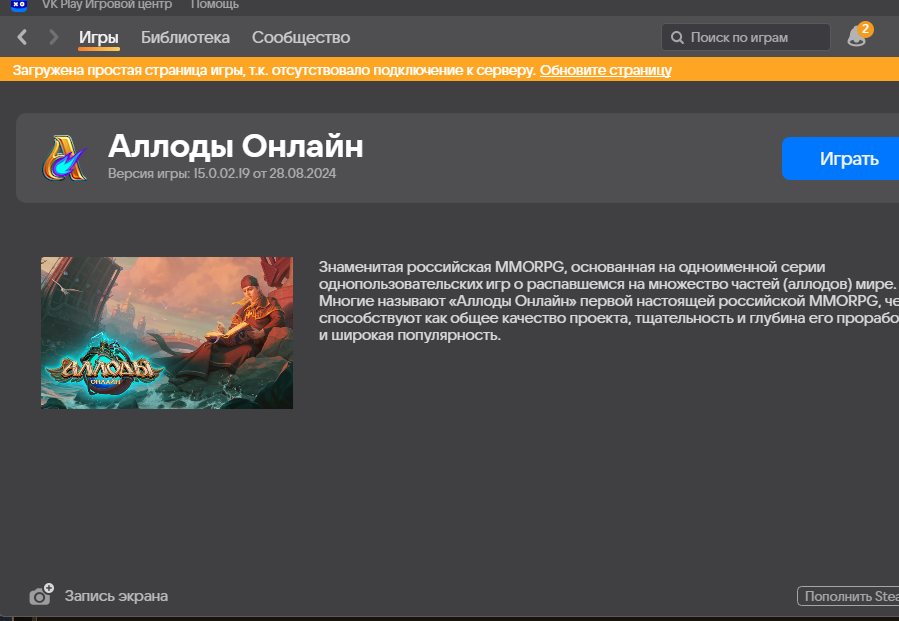Screen dimensions: 899x621
Task: Click the Пополнить Steam button
Action: click(848, 596)
